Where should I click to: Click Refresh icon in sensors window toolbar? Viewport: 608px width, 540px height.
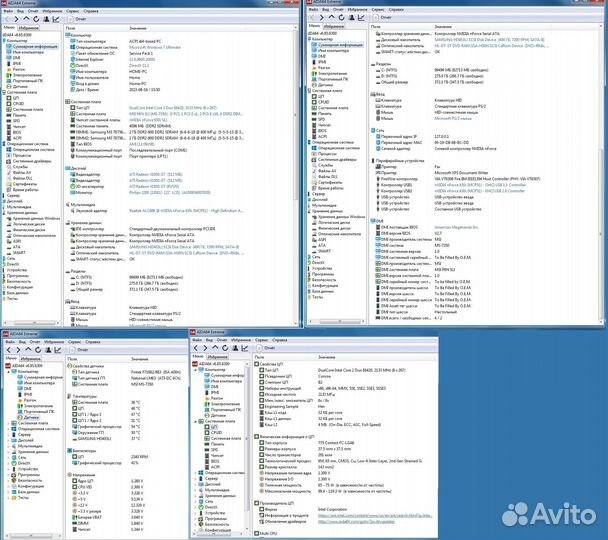click(38, 350)
